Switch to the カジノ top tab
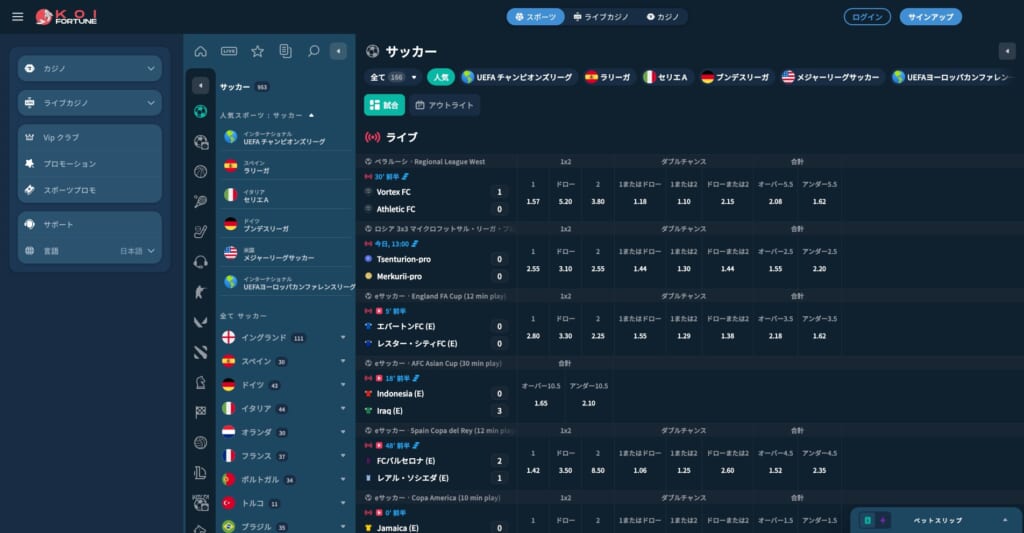Screen dimensions: 1024x533 coord(663,17)
